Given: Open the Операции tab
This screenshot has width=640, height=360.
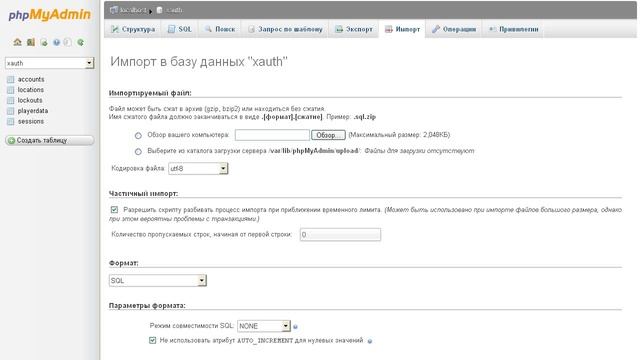Looking at the screenshot, I should tap(454, 29).
